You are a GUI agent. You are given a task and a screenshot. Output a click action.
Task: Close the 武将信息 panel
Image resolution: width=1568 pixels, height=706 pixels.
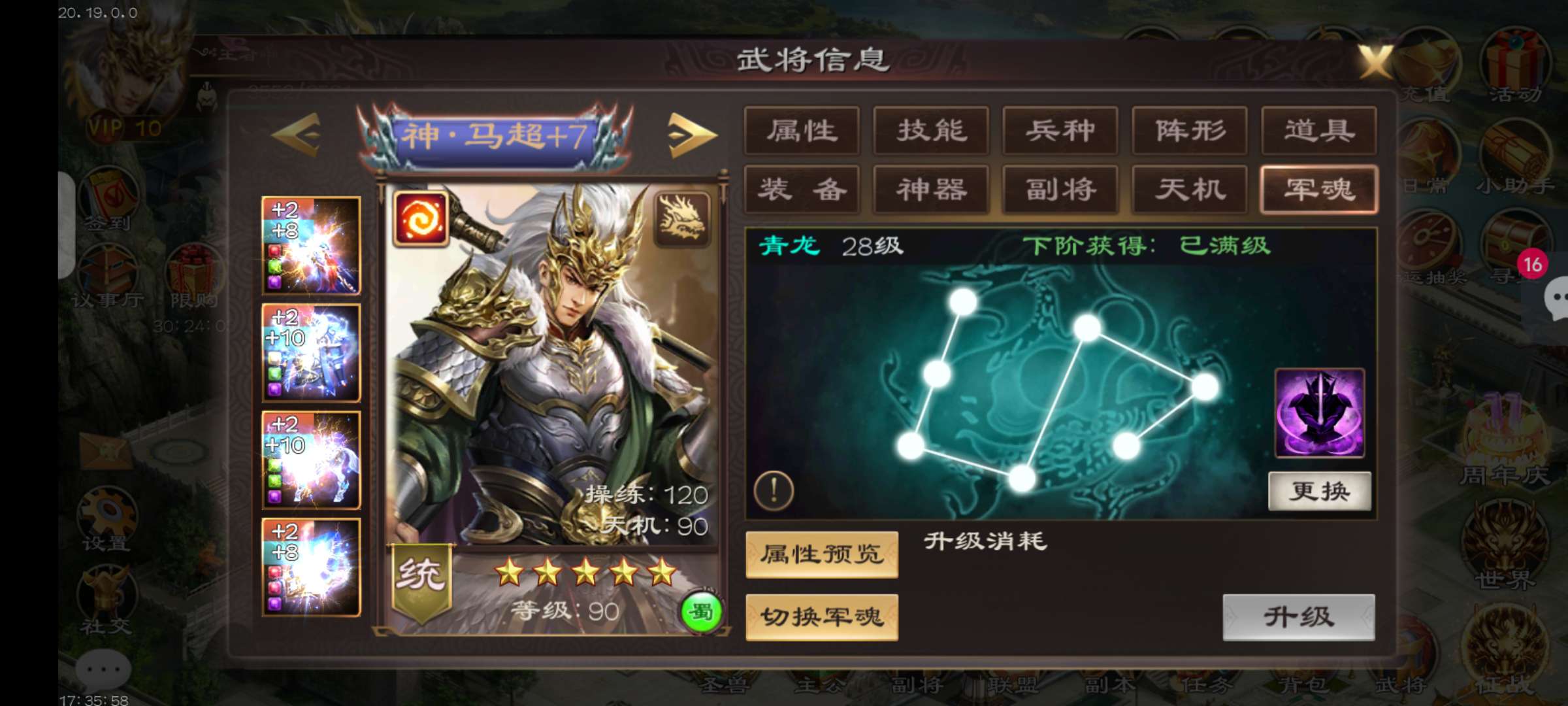pyautogui.click(x=1376, y=61)
